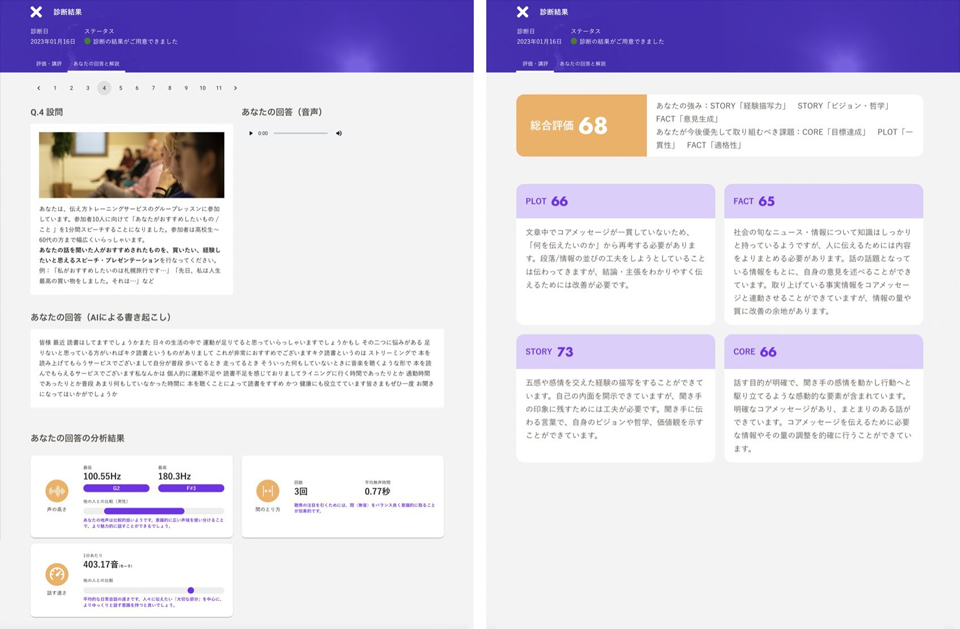Jump to question page 8
The height and width of the screenshot is (629, 960).
pyautogui.click(x=170, y=88)
